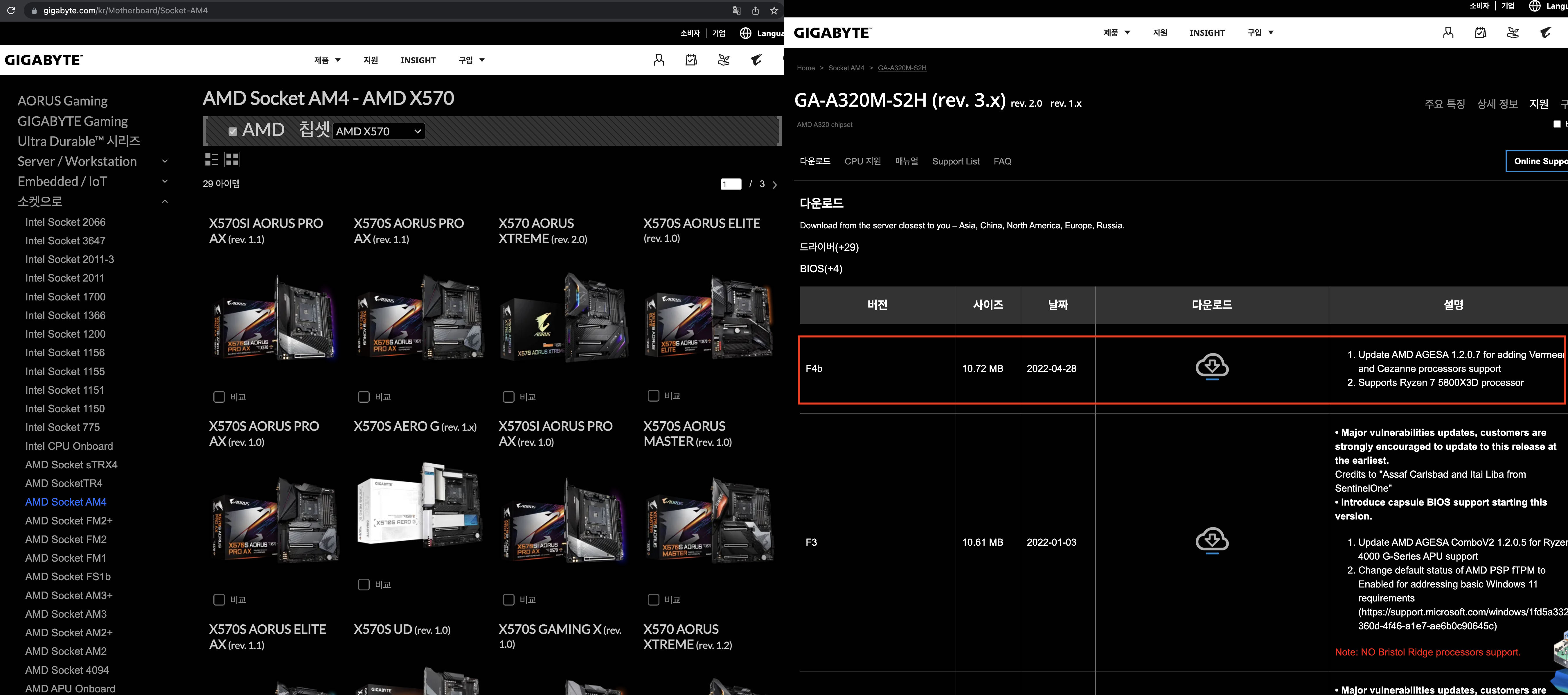Click GIGABYTE logo in left window
The width and height of the screenshot is (1568, 695).
click(x=44, y=60)
